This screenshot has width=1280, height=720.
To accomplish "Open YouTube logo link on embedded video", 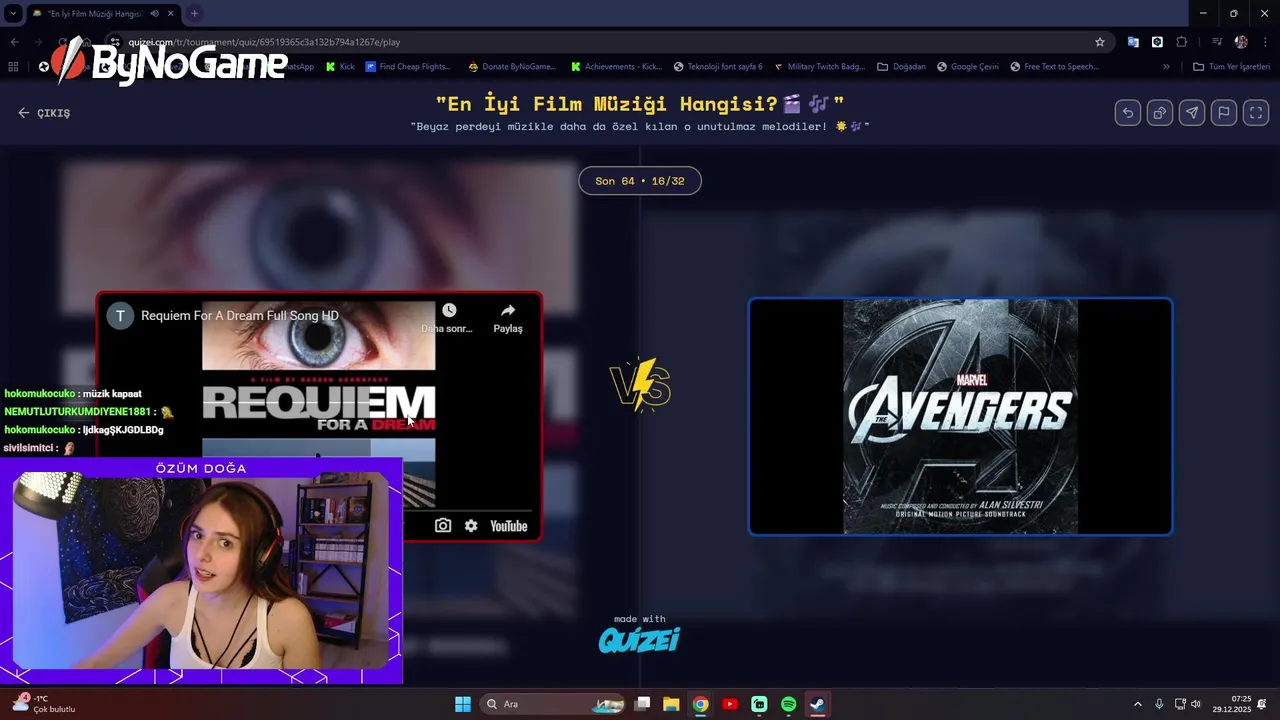I will click(x=508, y=526).
